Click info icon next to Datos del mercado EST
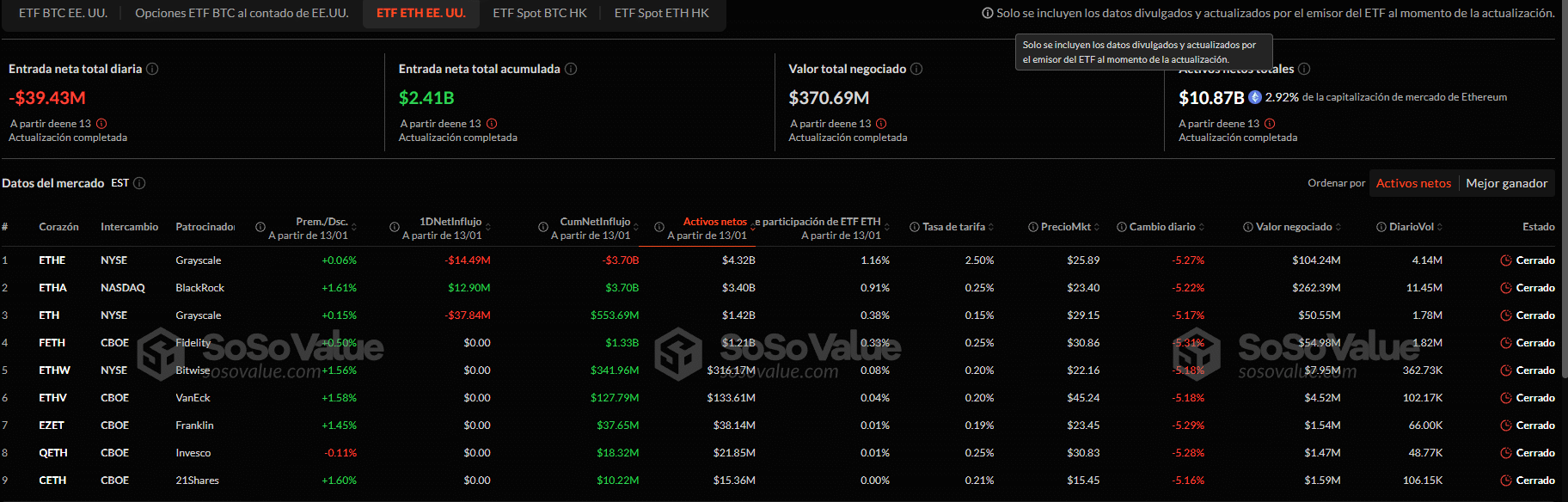The height and width of the screenshot is (502, 1568). click(139, 183)
